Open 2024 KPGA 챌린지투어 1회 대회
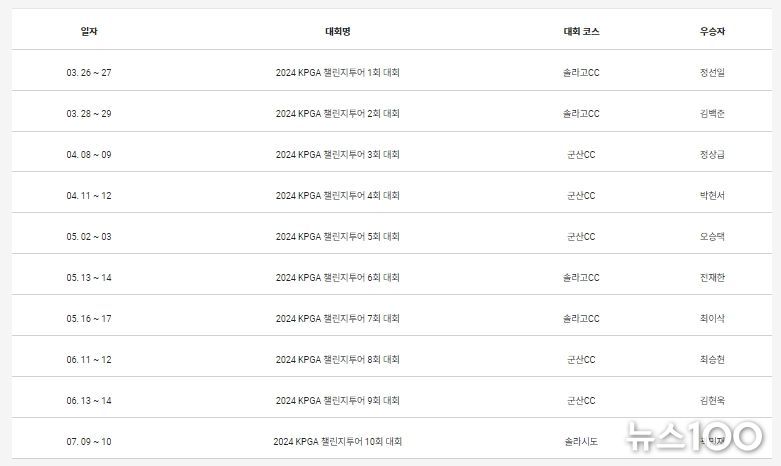781x466 pixels. click(x=338, y=73)
